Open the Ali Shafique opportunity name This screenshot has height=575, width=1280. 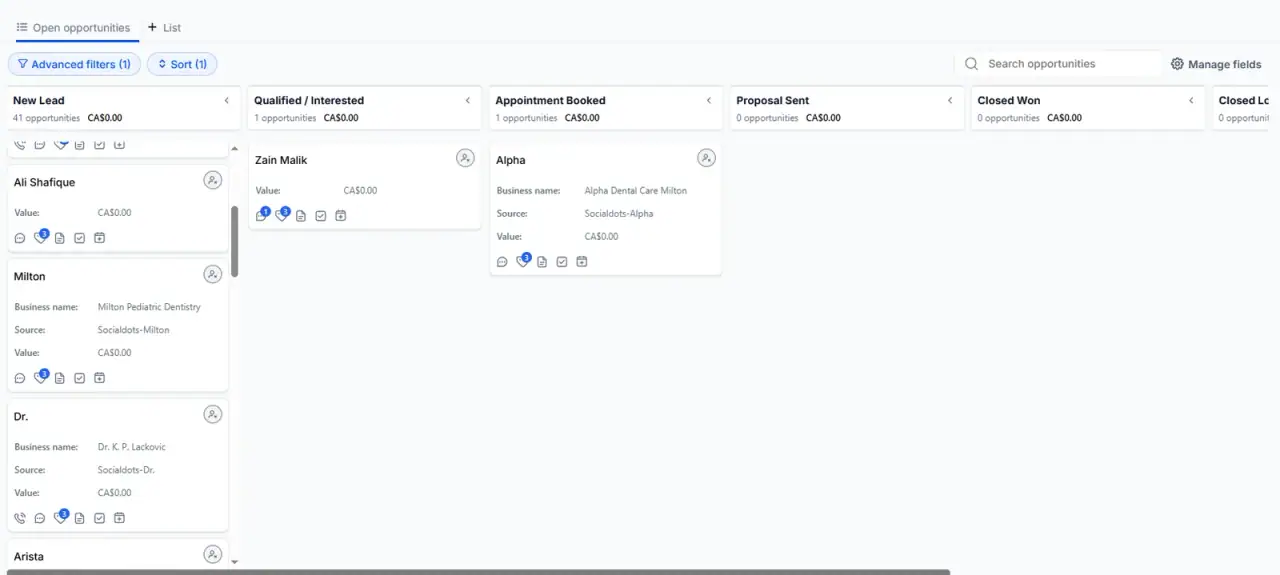coord(45,182)
